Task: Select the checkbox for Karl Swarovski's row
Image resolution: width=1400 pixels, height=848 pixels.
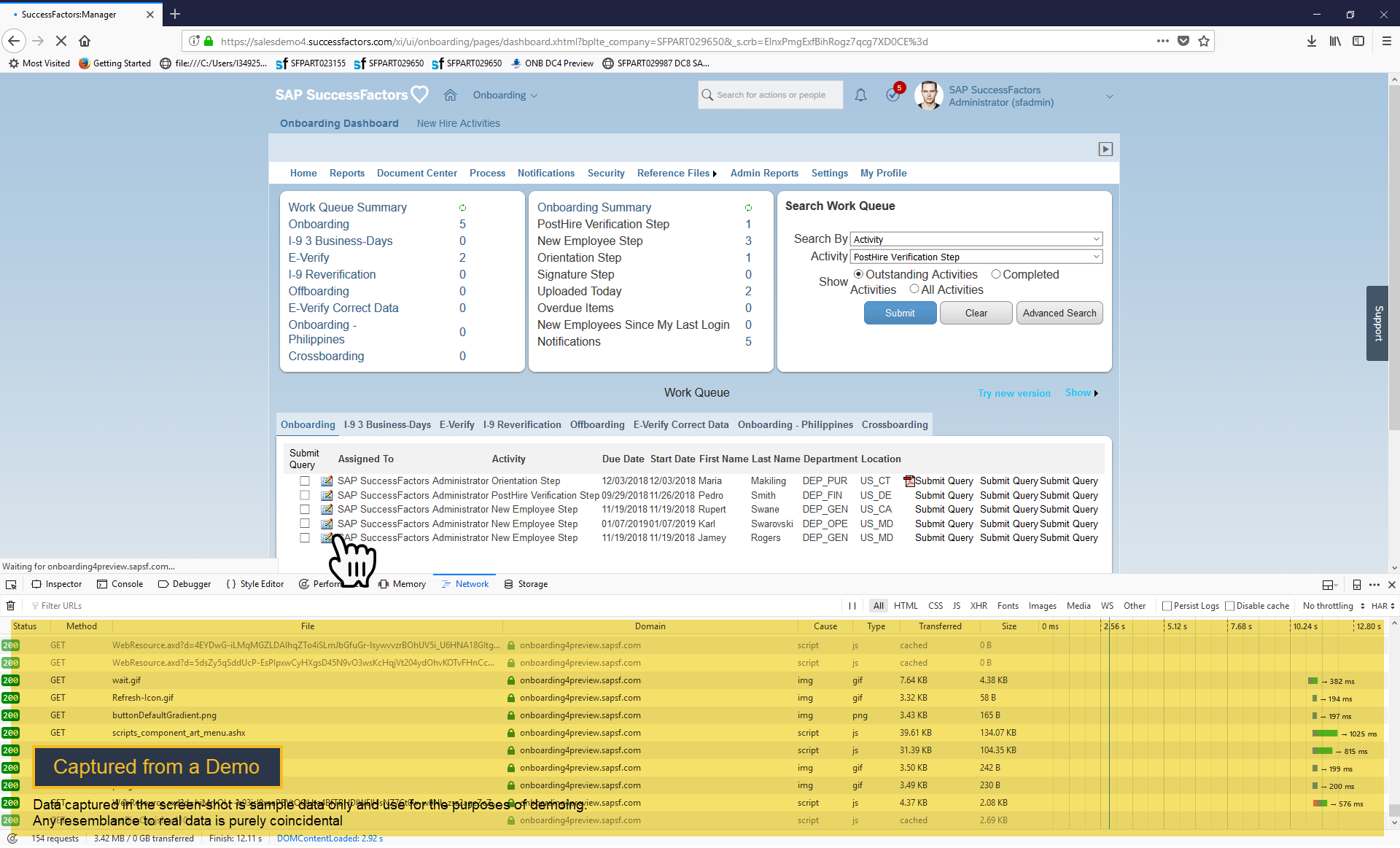Action: (x=305, y=524)
